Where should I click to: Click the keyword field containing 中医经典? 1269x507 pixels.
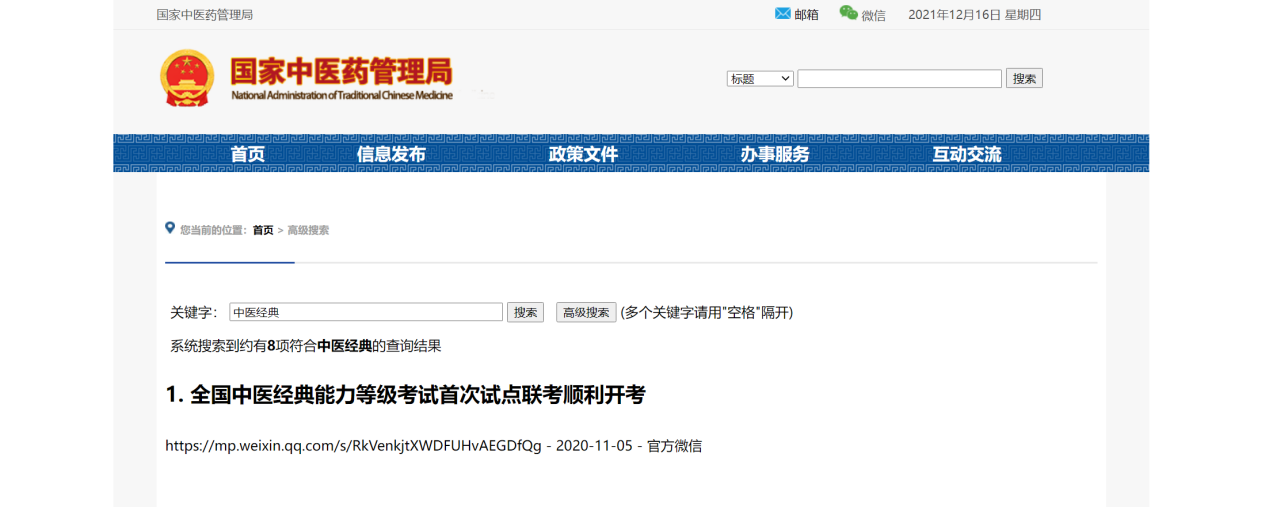(x=366, y=312)
